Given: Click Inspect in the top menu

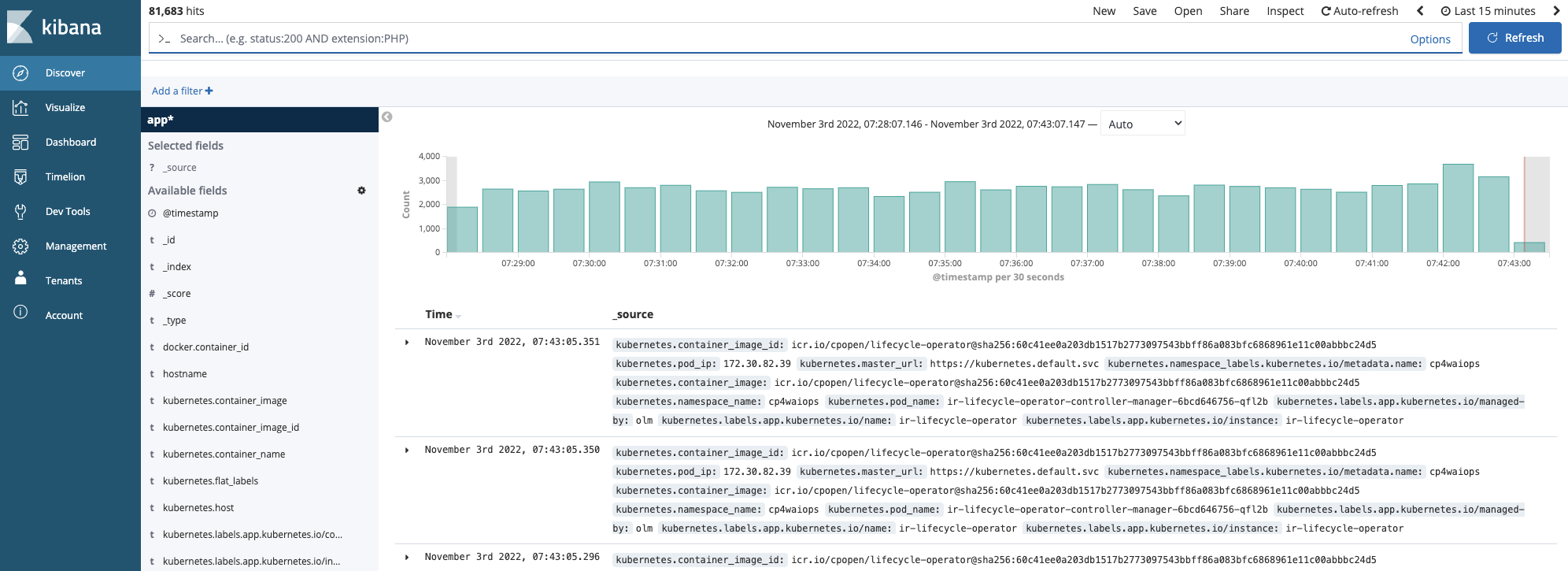Looking at the screenshot, I should click(x=1285, y=11).
